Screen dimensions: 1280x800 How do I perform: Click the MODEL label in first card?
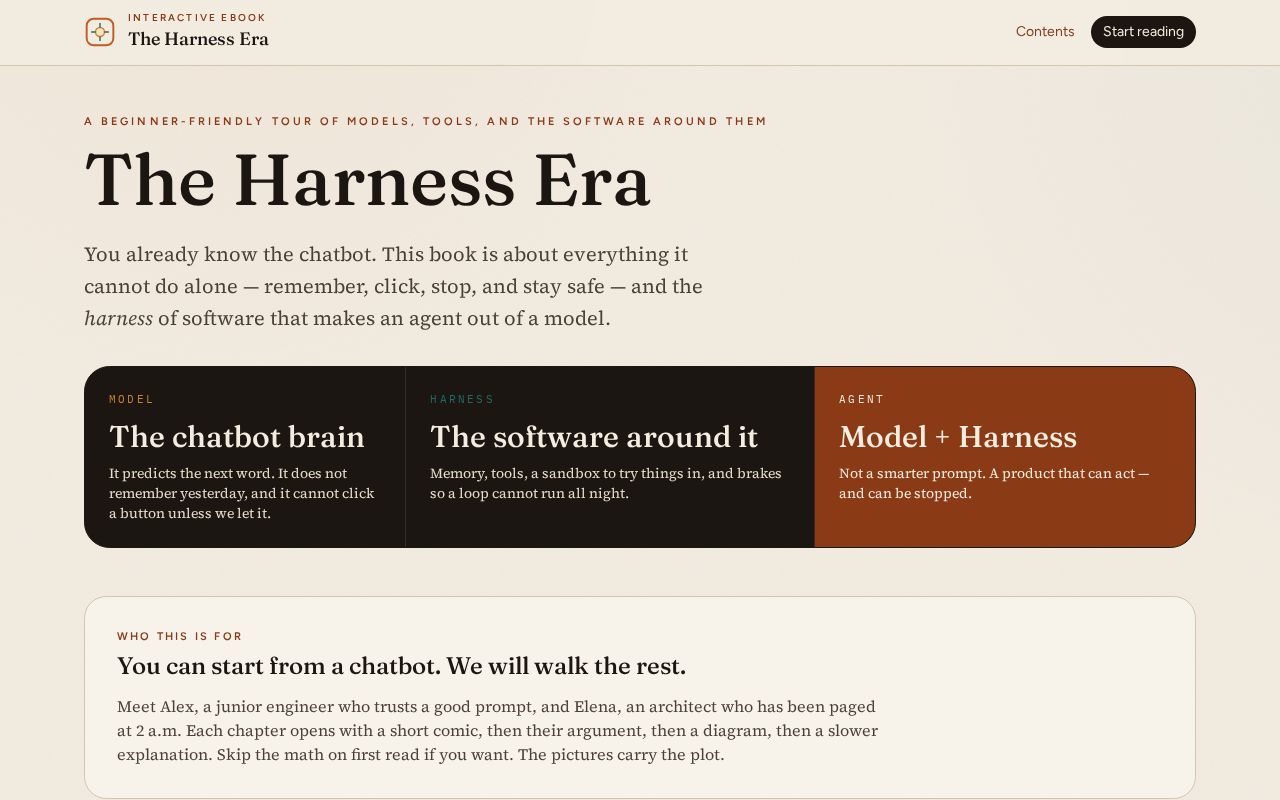pos(132,399)
